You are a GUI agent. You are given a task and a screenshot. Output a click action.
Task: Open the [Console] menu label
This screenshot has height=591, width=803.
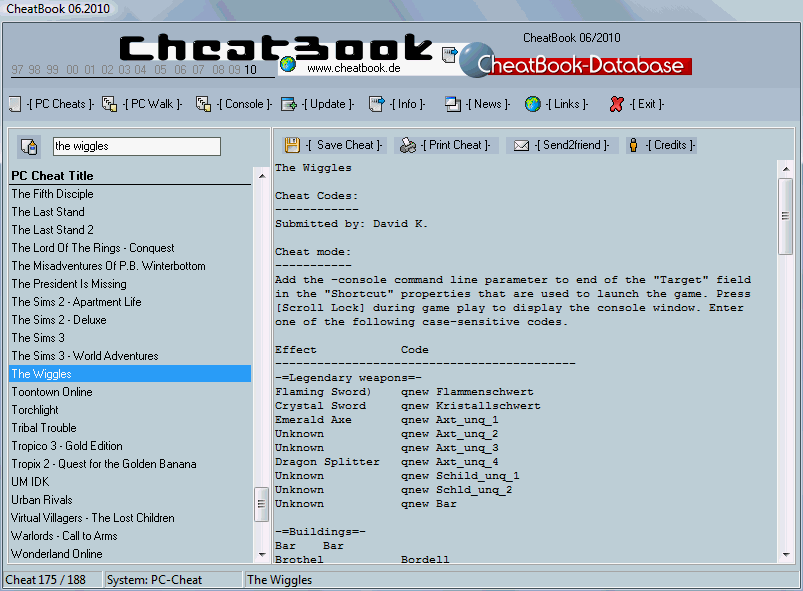tap(244, 104)
